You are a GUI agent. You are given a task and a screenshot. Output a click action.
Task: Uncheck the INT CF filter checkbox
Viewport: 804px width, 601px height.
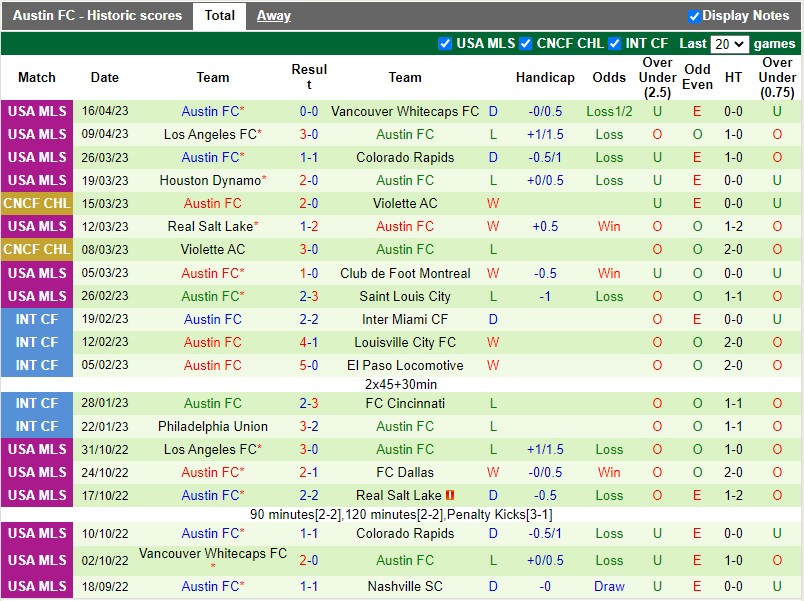pyautogui.click(x=614, y=44)
